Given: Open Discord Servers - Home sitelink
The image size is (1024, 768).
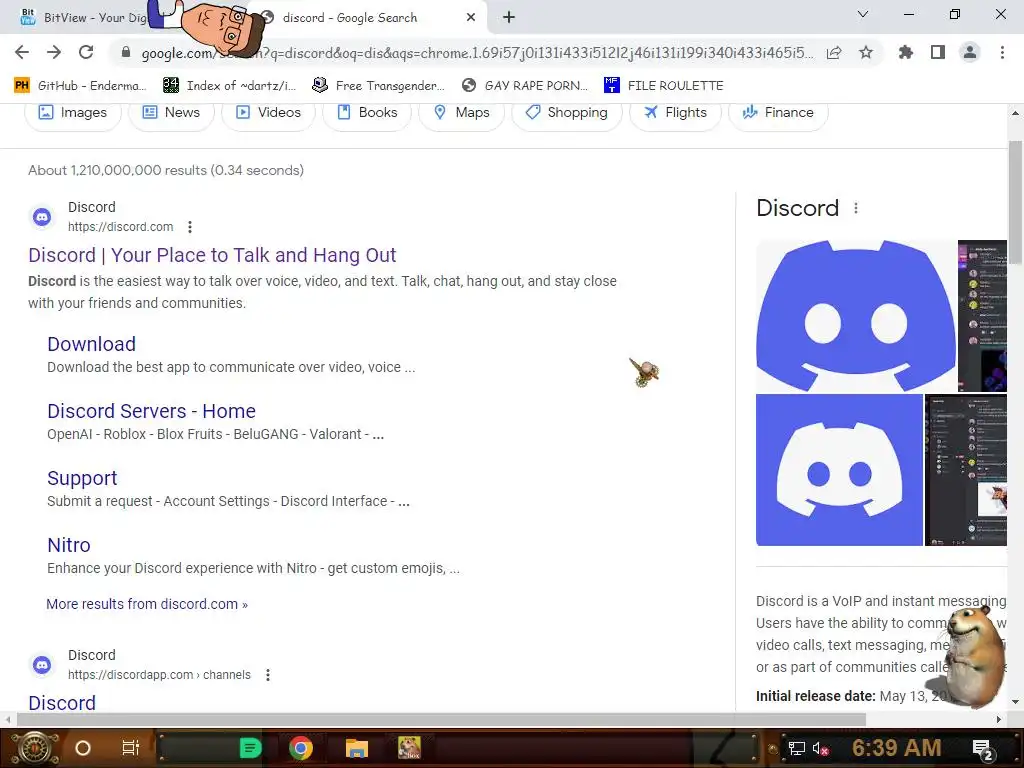Looking at the screenshot, I should pos(152,411).
